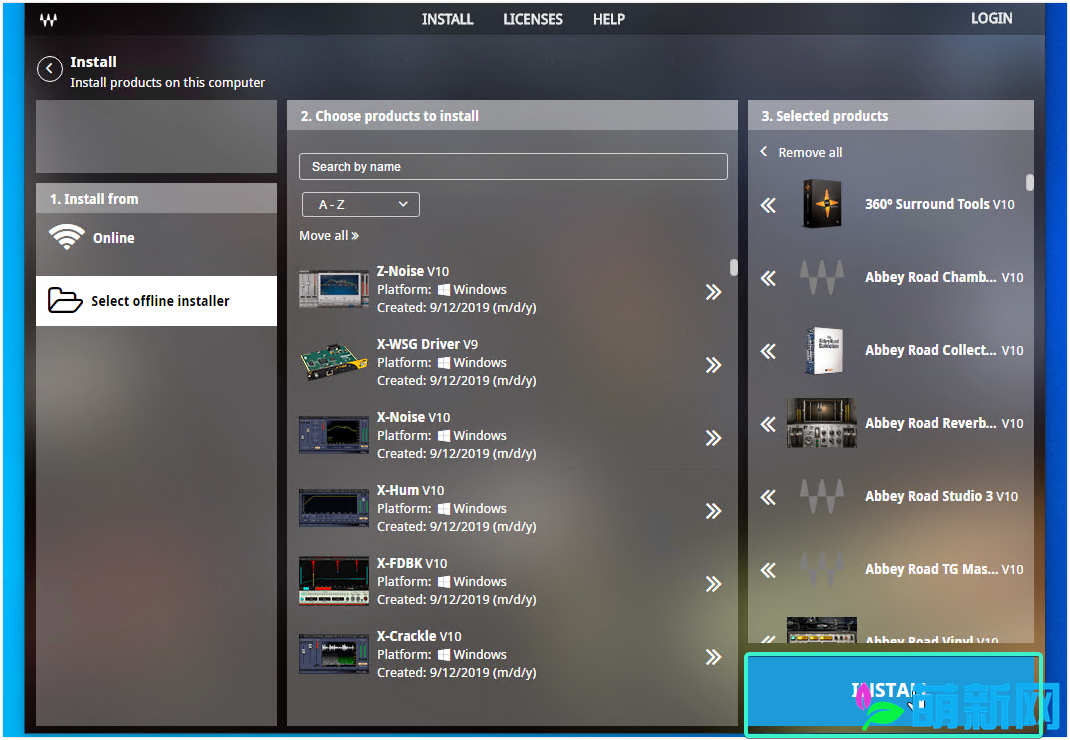This screenshot has height=740, width=1070.
Task: Select the X-Crackle V10 product title
Action: [x=419, y=636]
